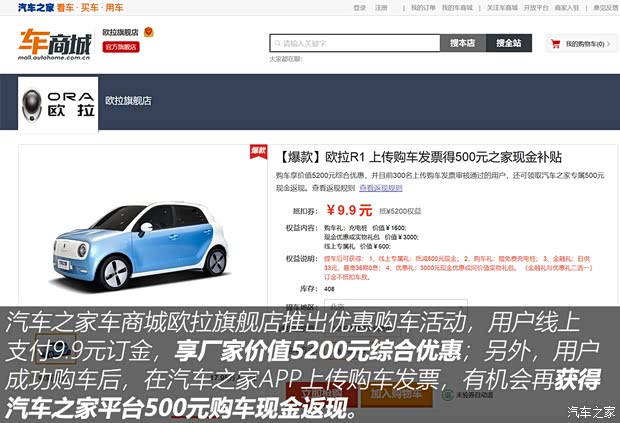
Task: Select the small car thumbnail below the main image
Action: (x=55, y=349)
